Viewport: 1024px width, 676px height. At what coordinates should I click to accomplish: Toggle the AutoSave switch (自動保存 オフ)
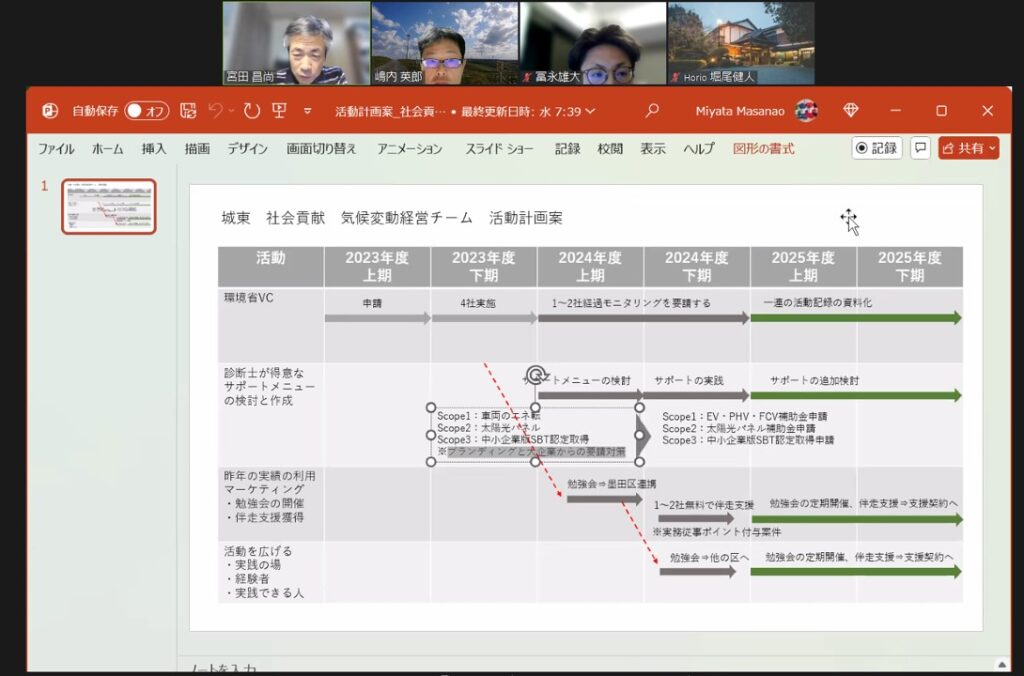(x=147, y=111)
